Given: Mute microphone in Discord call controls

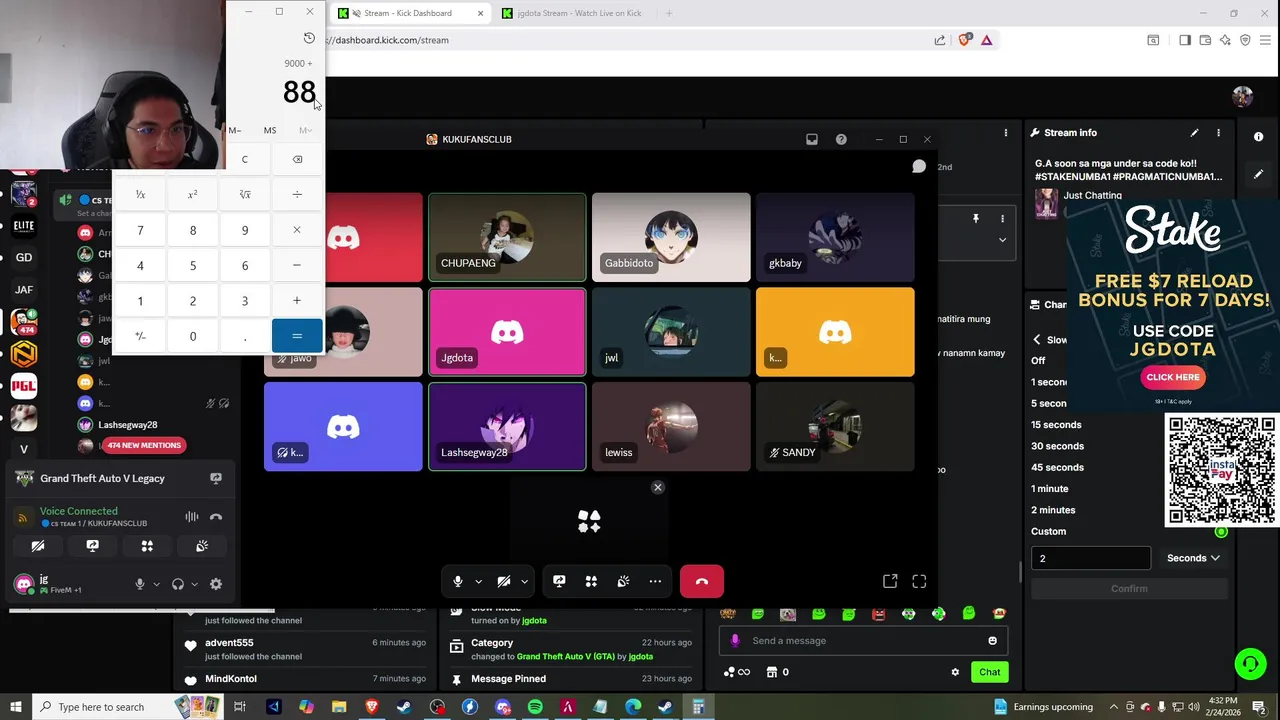Looking at the screenshot, I should click(458, 581).
